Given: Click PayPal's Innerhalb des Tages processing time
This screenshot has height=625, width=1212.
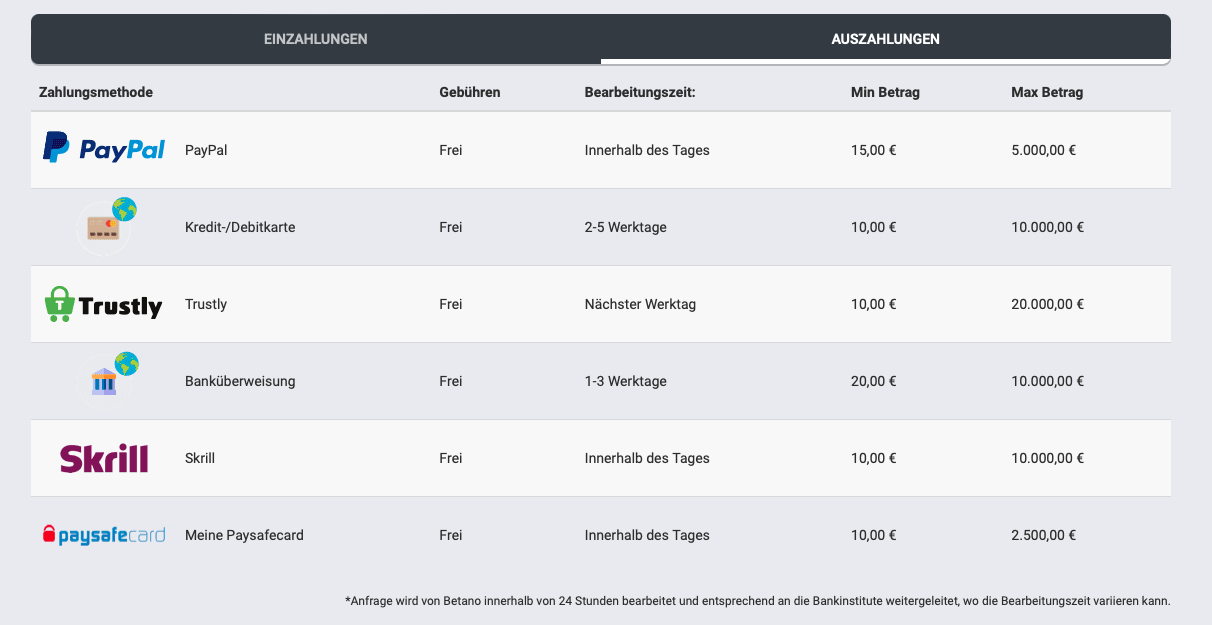Looking at the screenshot, I should [647, 150].
